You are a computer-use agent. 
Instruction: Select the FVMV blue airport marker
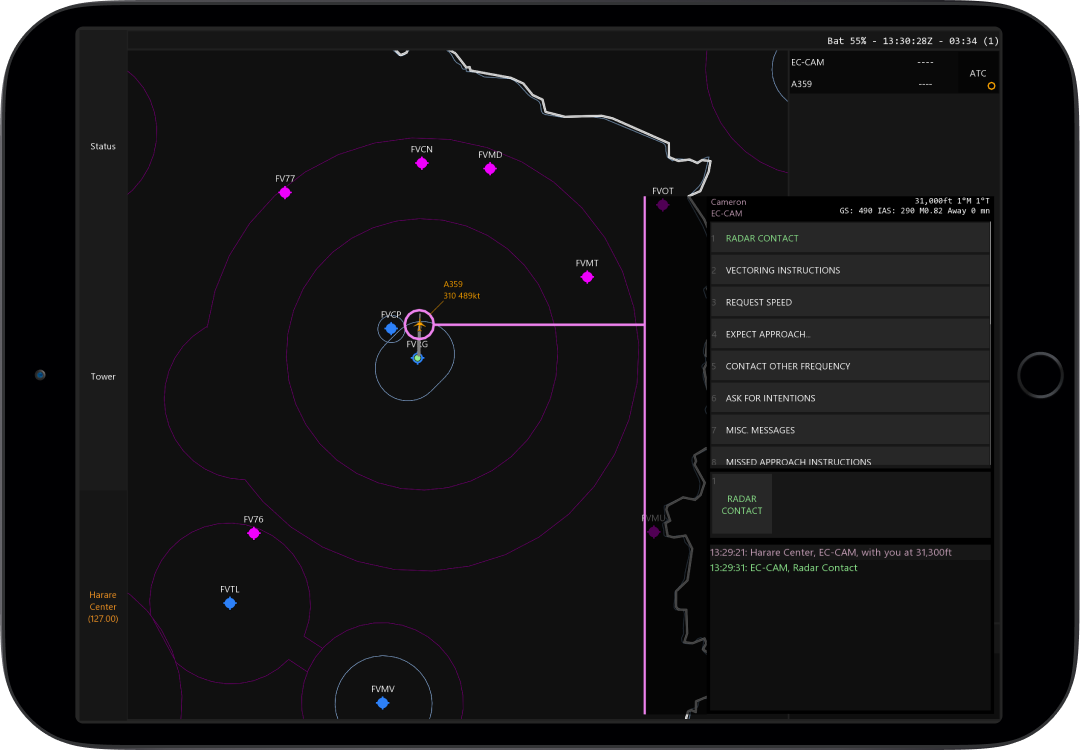pyautogui.click(x=382, y=703)
